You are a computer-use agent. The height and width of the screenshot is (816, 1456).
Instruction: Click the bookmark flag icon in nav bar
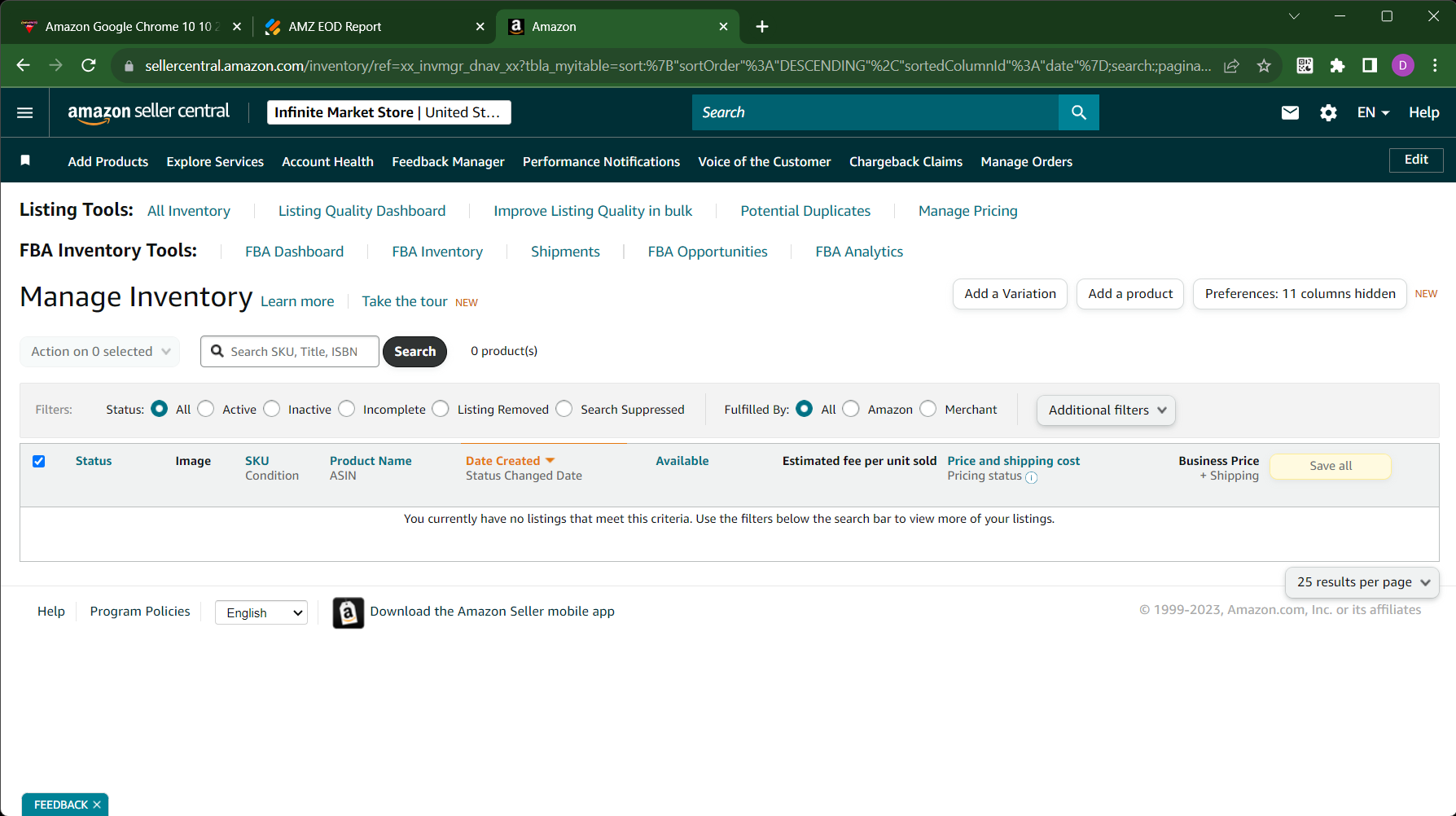25,160
